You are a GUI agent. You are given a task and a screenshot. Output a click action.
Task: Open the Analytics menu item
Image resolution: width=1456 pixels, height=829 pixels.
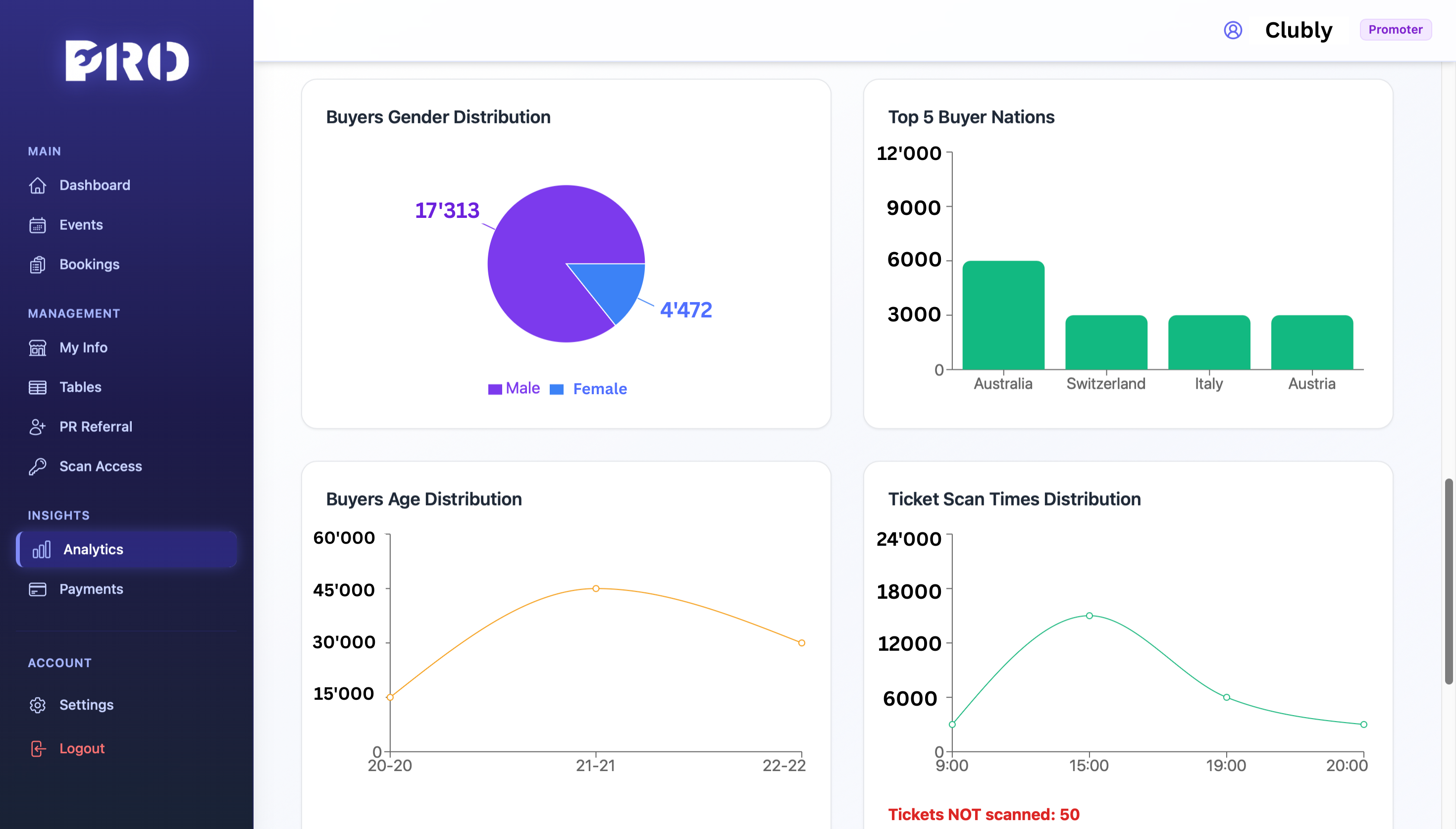click(93, 549)
